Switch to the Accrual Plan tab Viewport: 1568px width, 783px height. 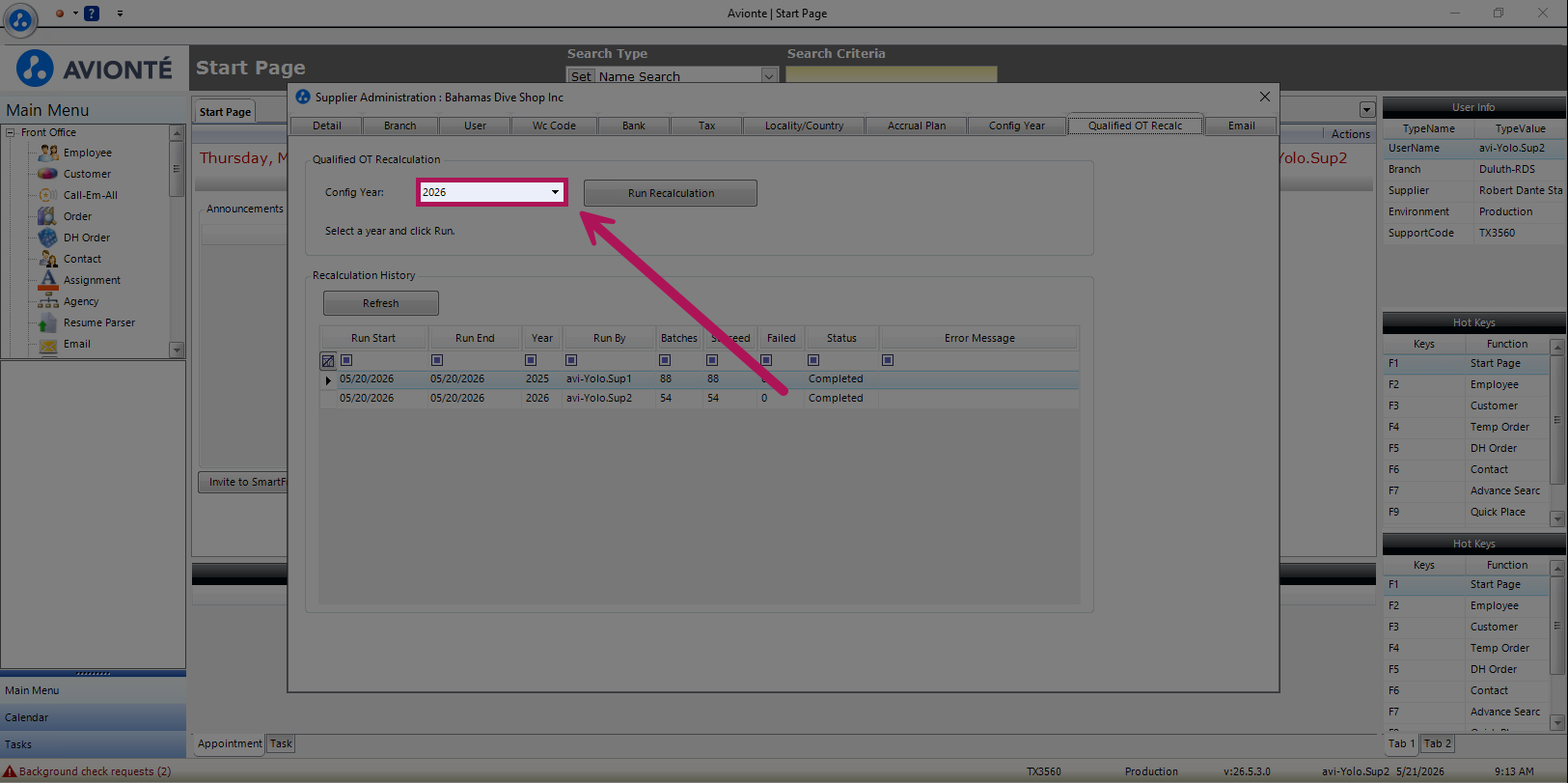pos(917,126)
